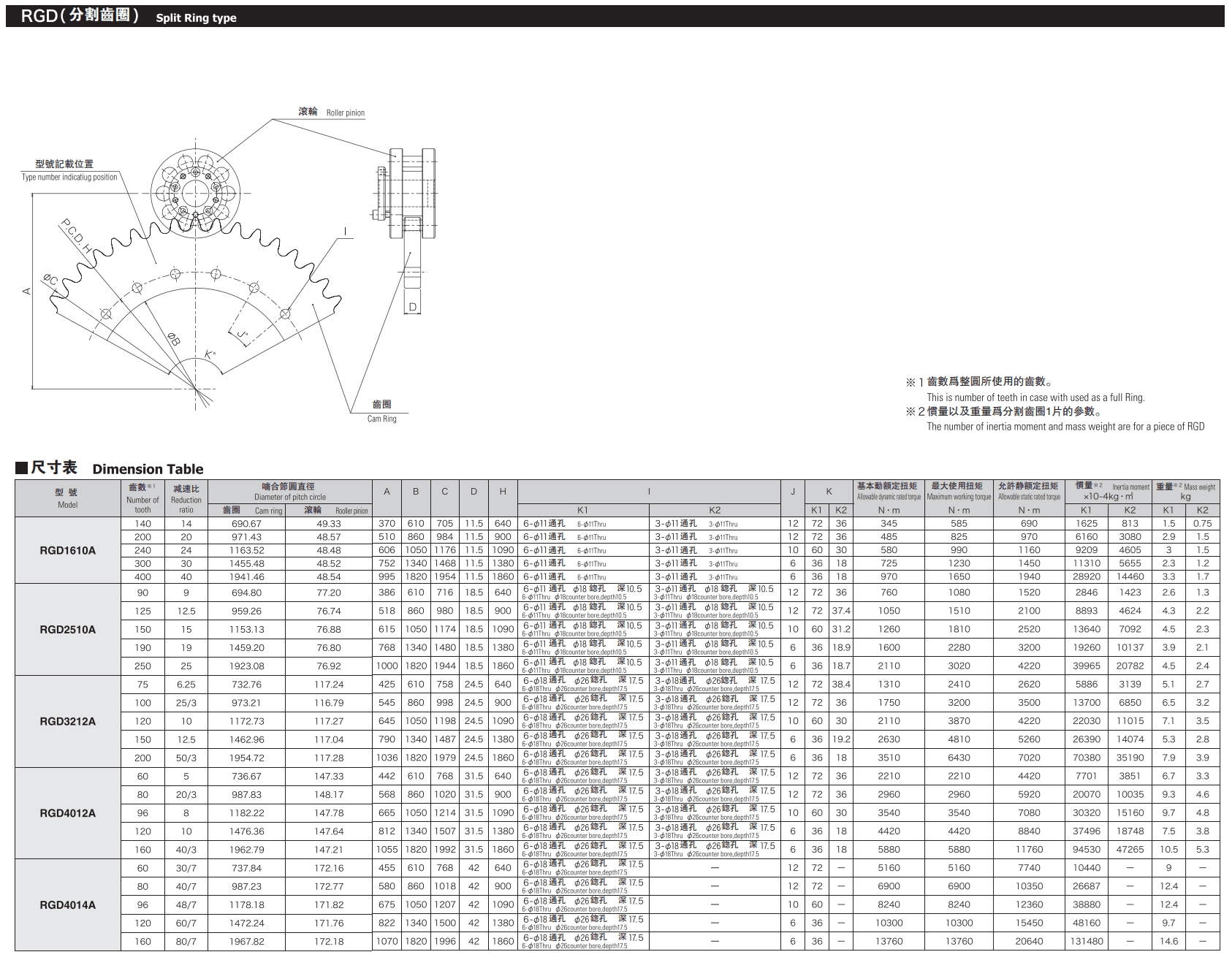Click the reduction ratio '50/3'

pyautogui.click(x=186, y=758)
